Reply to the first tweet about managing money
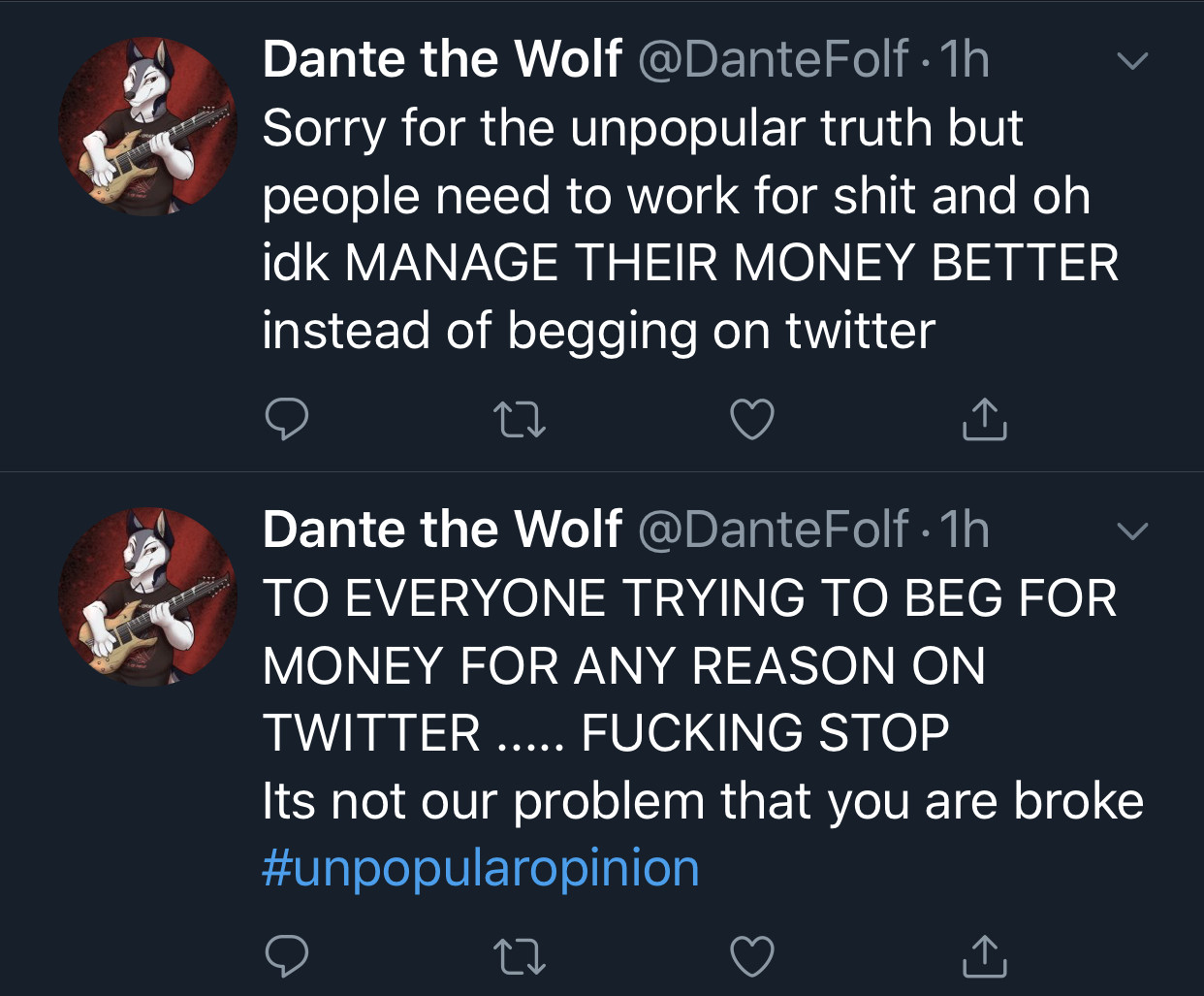Screen dimensions: 1204x996 pos(287,419)
